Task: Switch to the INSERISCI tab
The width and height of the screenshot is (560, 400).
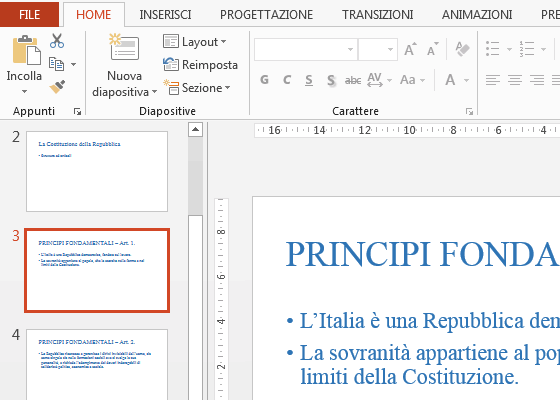Action: pyautogui.click(x=165, y=15)
